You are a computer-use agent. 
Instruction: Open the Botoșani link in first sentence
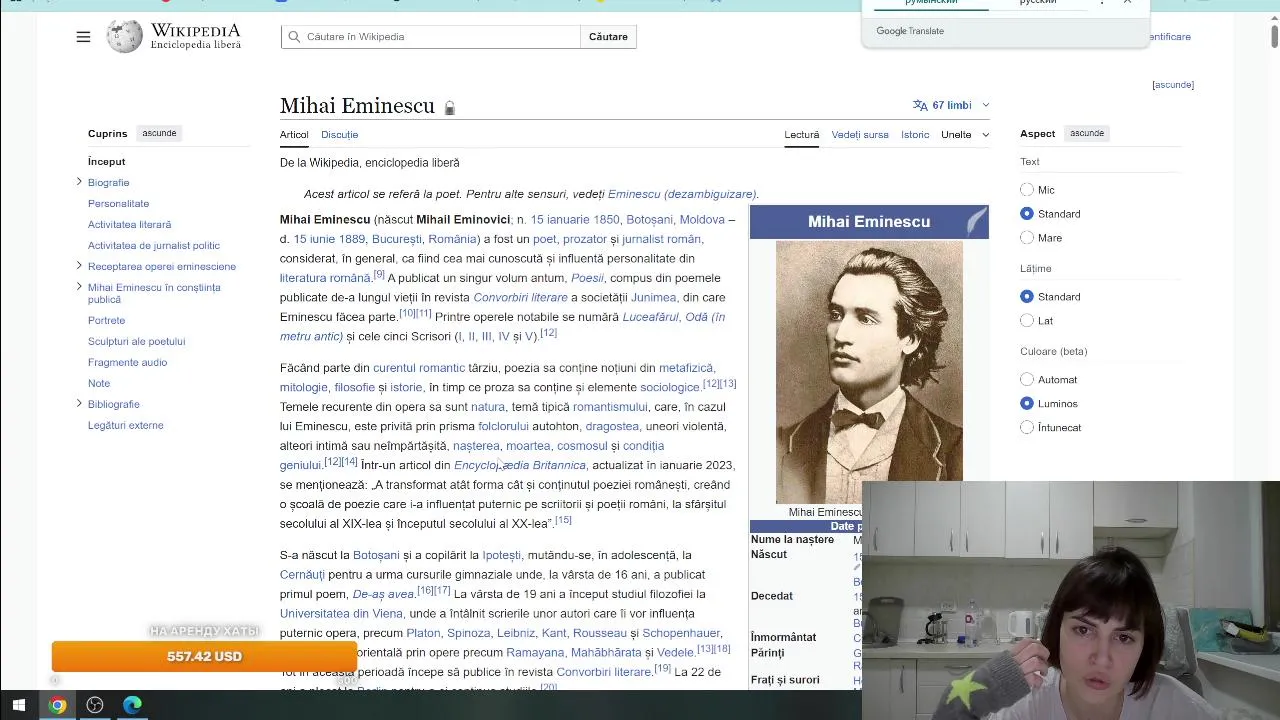coord(649,220)
